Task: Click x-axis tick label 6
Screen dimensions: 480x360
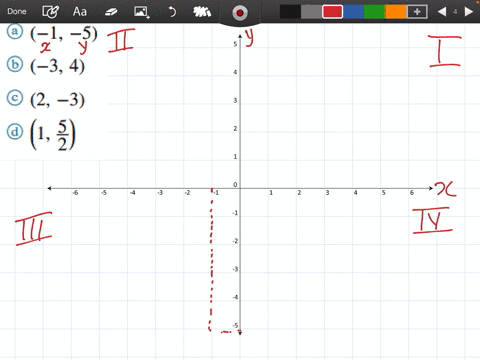Action: tap(412, 193)
